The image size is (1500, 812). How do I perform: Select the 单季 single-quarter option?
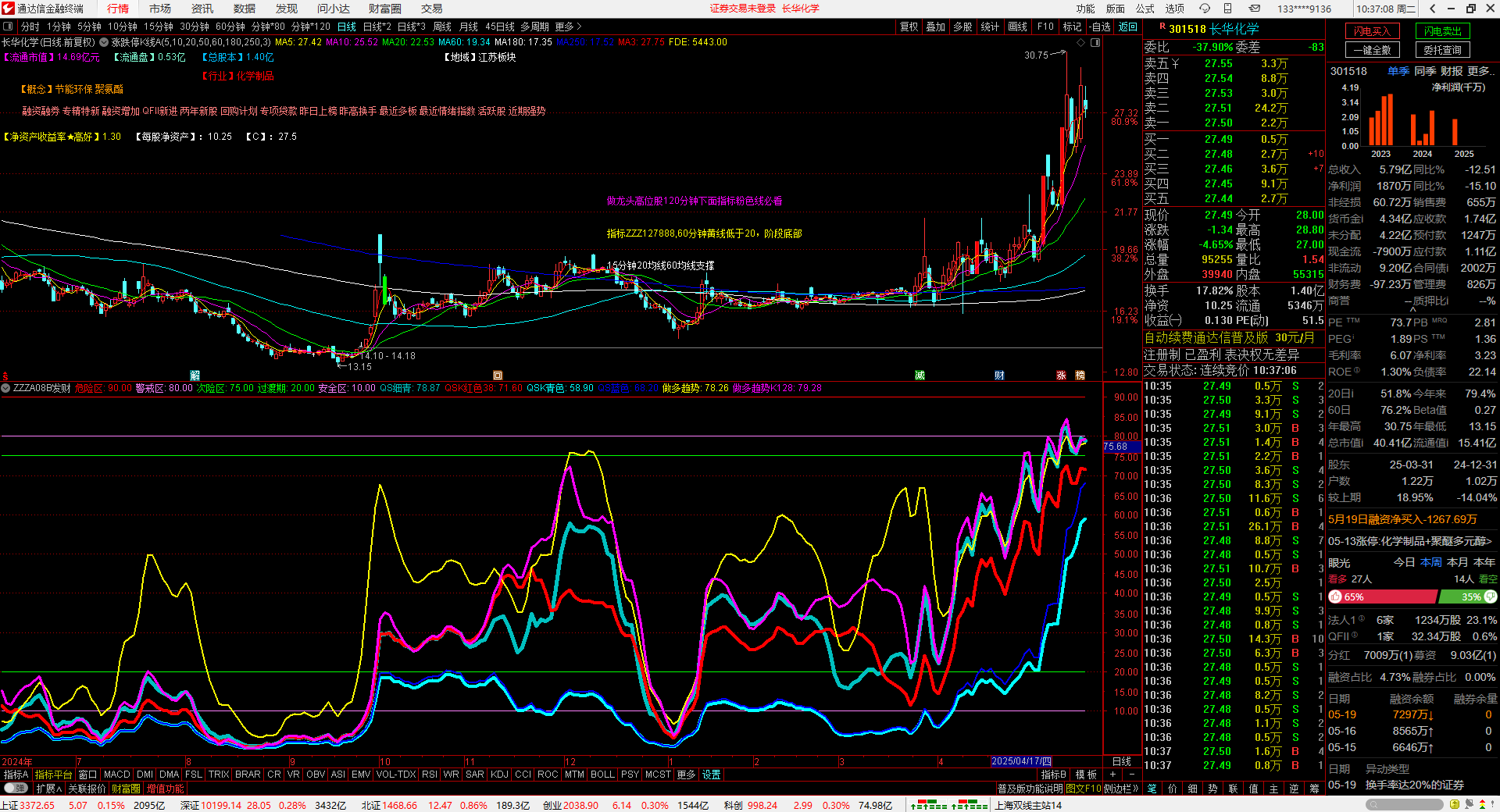tap(1398, 71)
